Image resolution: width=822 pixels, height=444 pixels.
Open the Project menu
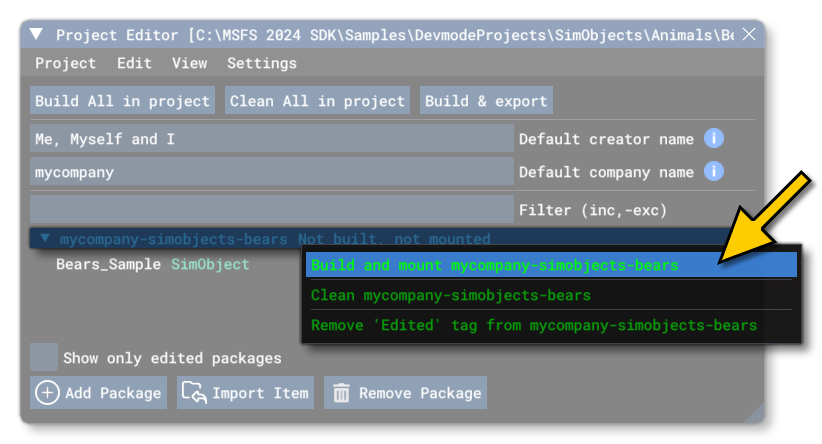[66, 63]
